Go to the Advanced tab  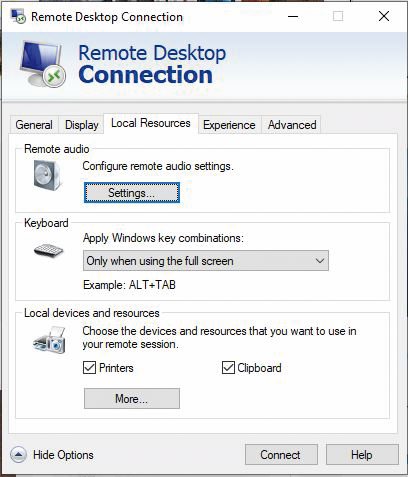point(292,125)
